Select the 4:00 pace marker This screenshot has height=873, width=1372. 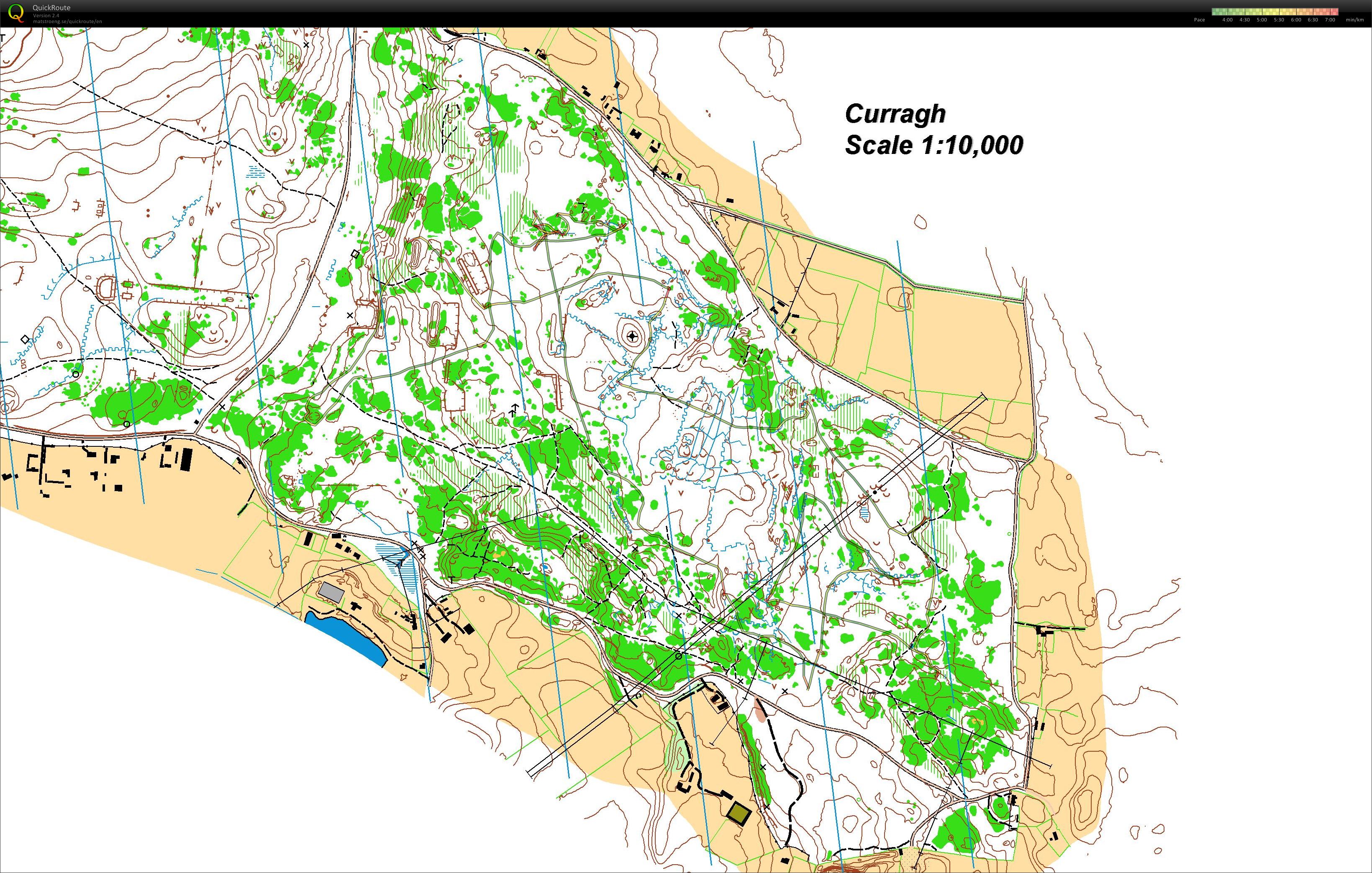coord(1227,20)
